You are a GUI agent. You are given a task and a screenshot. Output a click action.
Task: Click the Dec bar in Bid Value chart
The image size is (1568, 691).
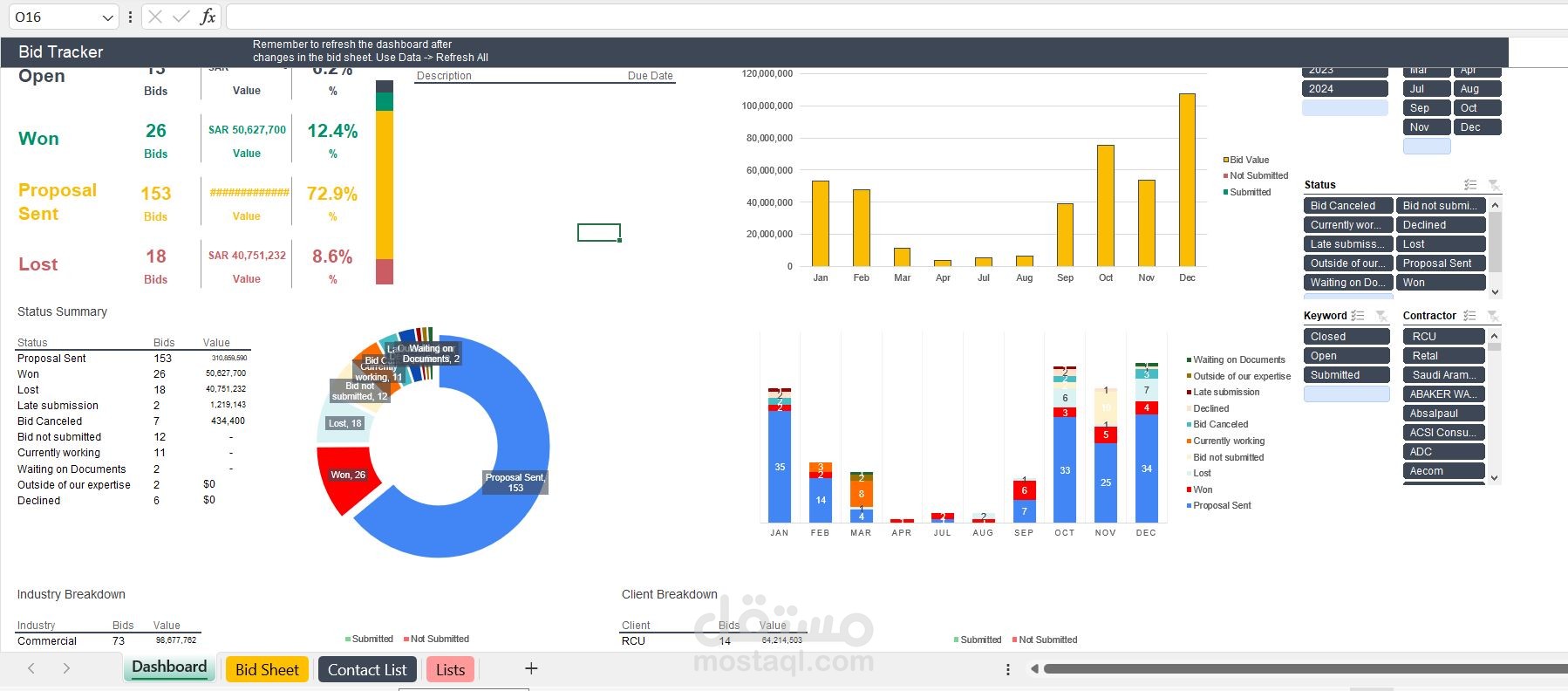click(1187, 180)
